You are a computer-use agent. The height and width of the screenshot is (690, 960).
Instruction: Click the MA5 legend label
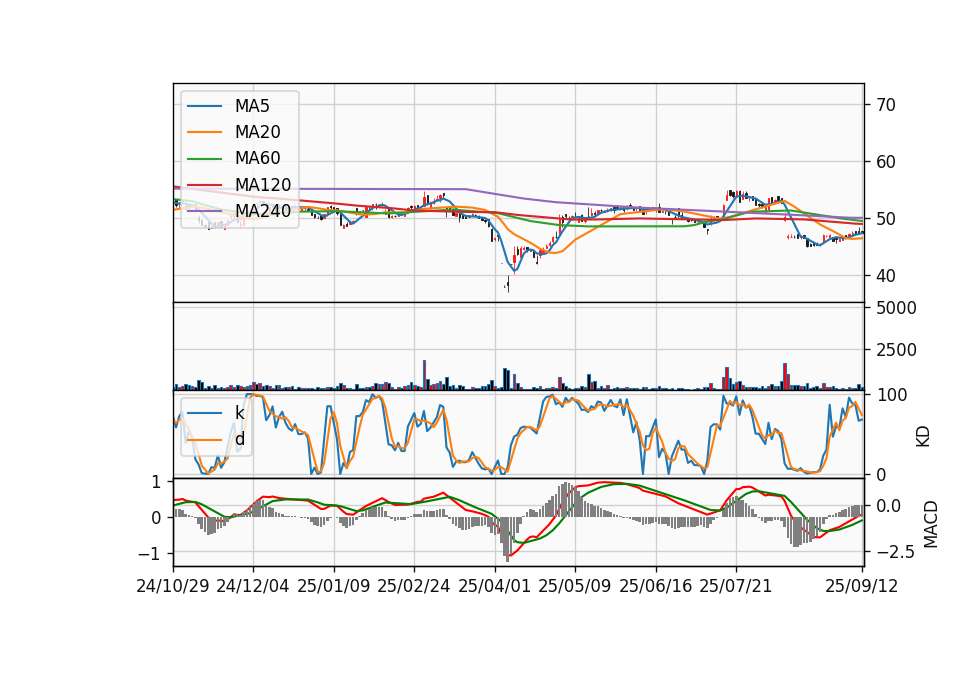(x=252, y=106)
